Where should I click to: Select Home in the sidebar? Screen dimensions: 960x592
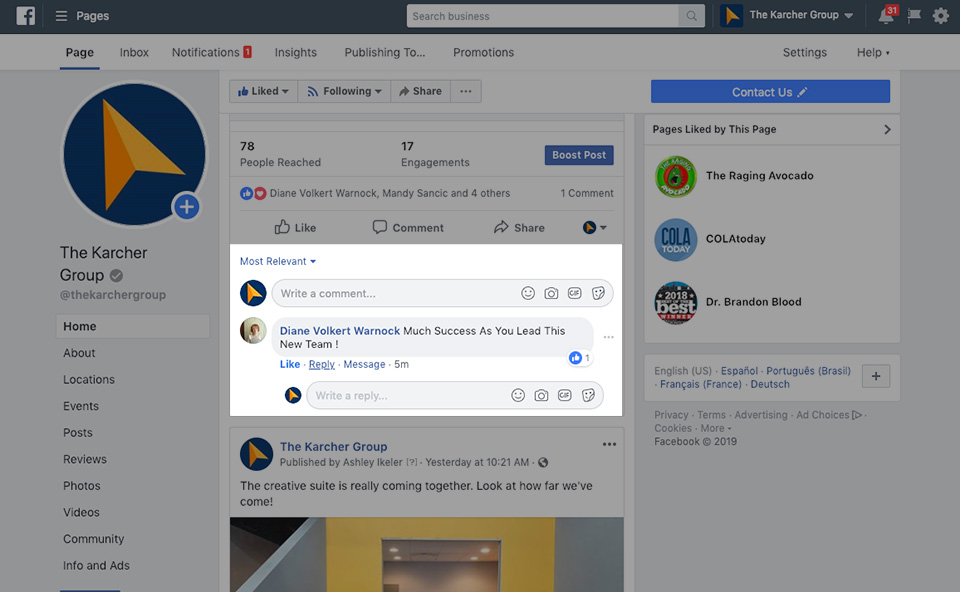tap(133, 326)
